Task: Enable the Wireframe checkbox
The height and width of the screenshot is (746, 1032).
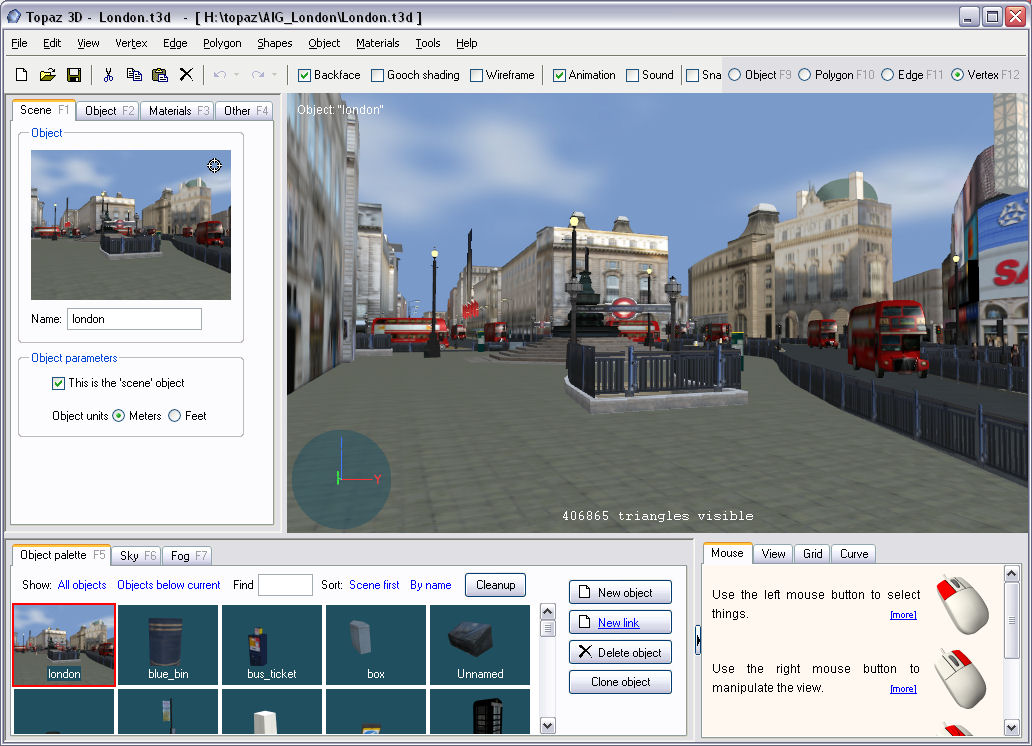Action: pyautogui.click(x=477, y=75)
